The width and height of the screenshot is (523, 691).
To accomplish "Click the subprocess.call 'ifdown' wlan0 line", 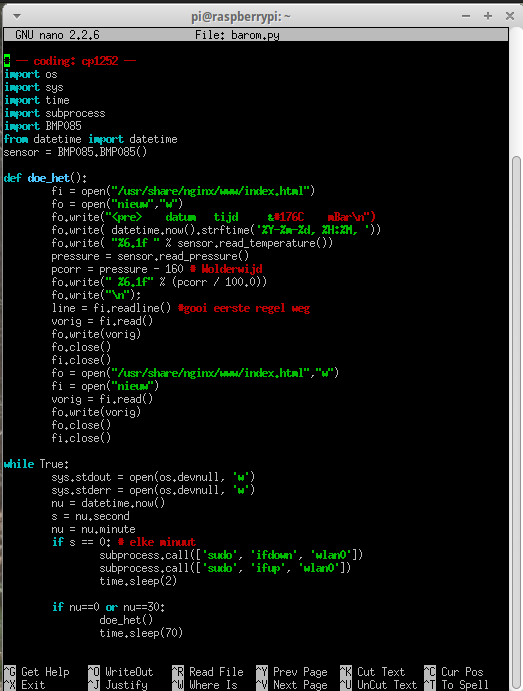I will pyautogui.click(x=231, y=555).
